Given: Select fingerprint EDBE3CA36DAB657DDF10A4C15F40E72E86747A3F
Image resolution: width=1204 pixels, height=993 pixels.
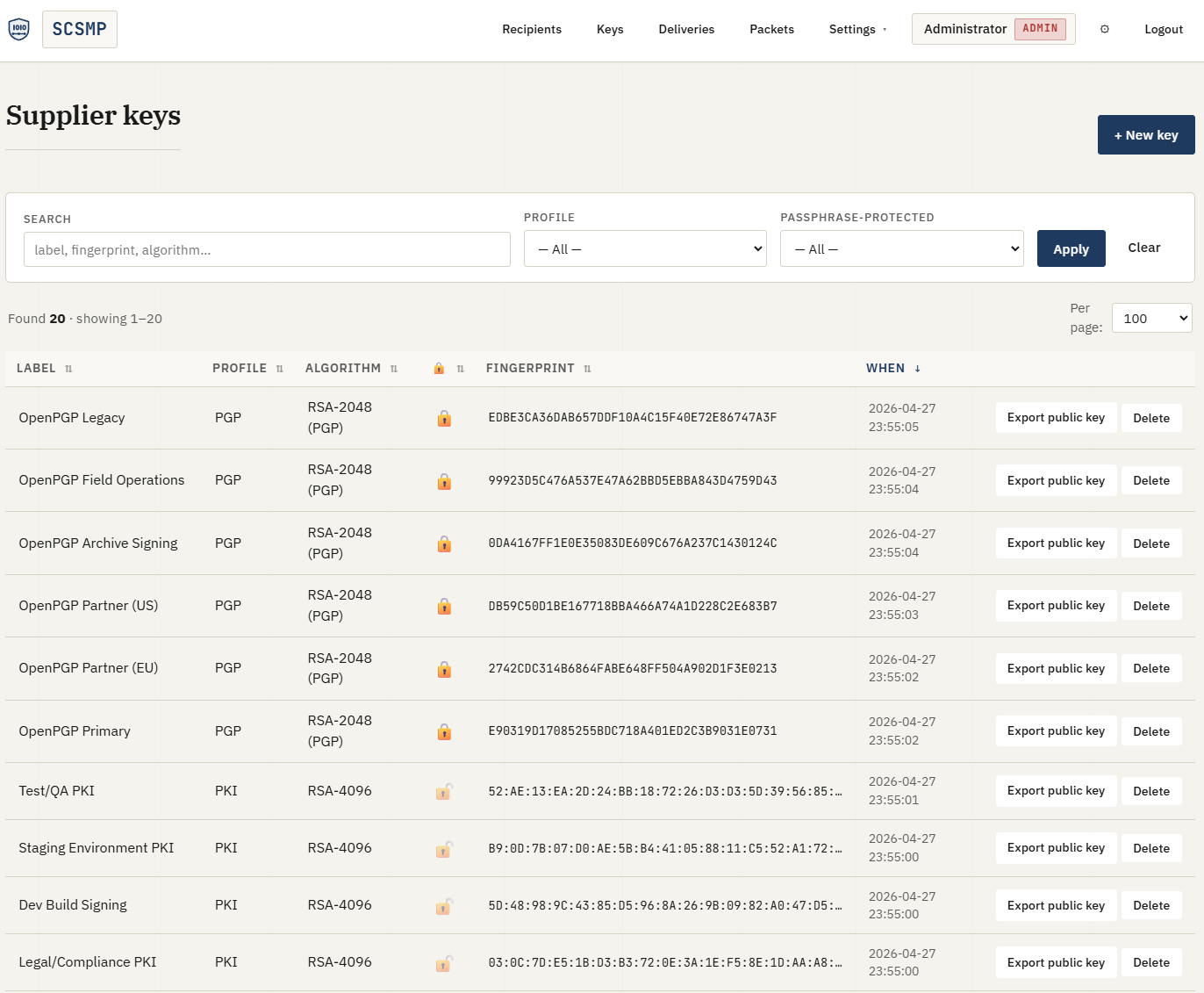Looking at the screenshot, I should (x=633, y=418).
